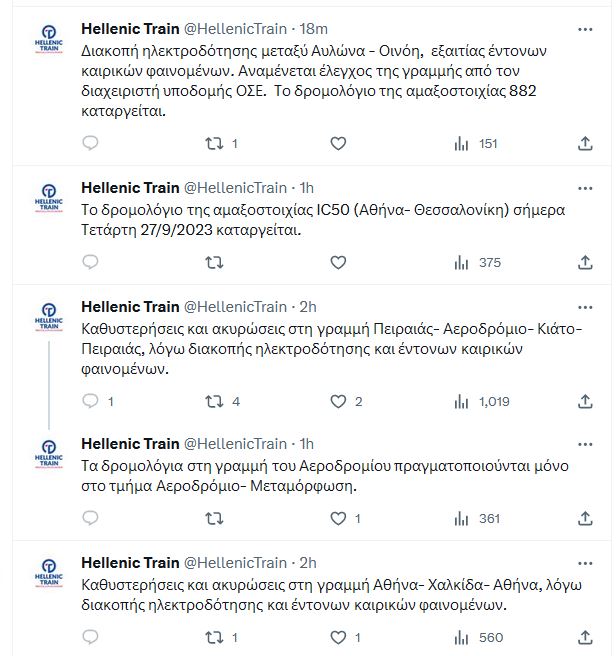Click the @HellenicTrain handle in the IC50 tweet
The height and width of the screenshot is (656, 616).
pyautogui.click(x=235, y=187)
